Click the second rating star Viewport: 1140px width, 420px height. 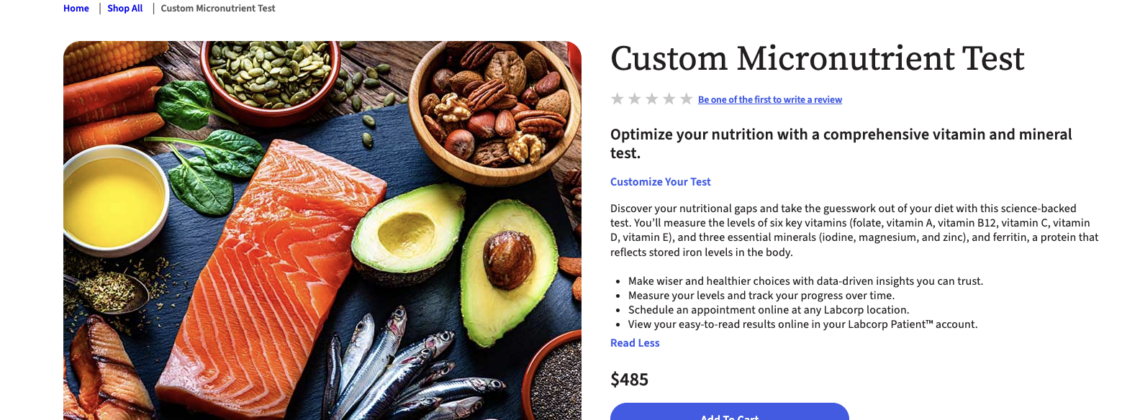pyautogui.click(x=634, y=99)
